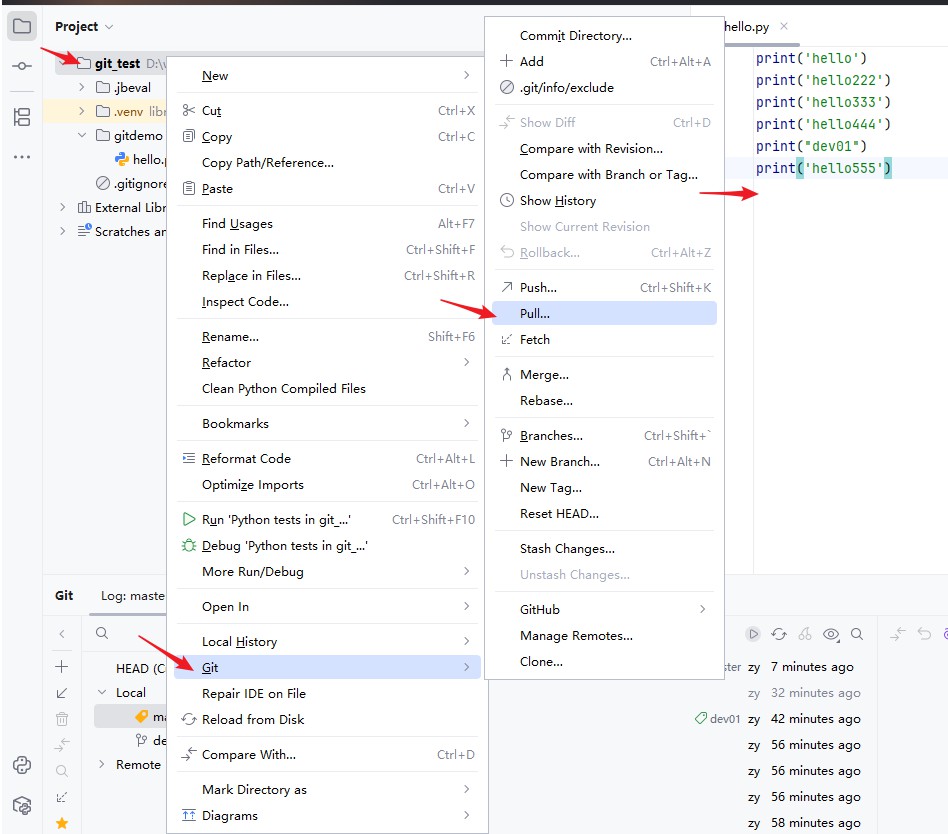Click the commit row reading '7 minutes ago'

tap(812, 666)
